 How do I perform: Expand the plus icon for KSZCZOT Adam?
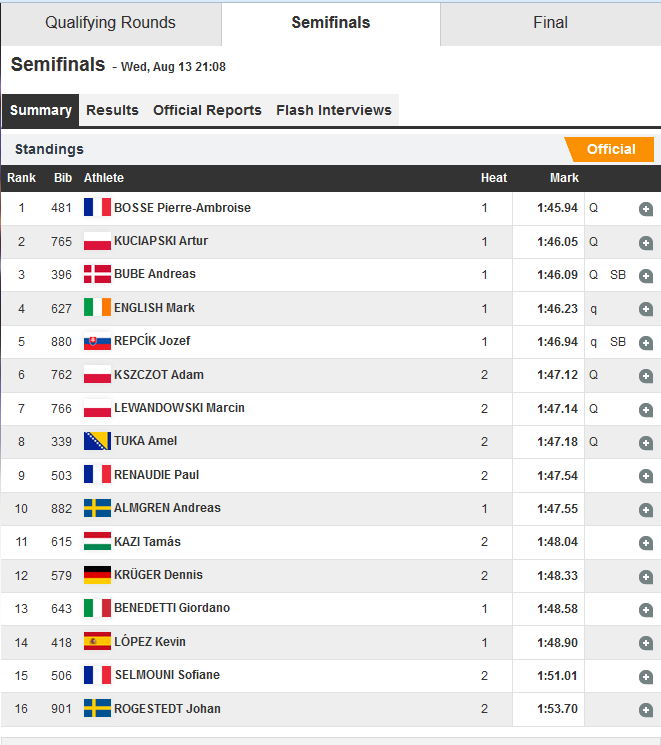coord(646,376)
